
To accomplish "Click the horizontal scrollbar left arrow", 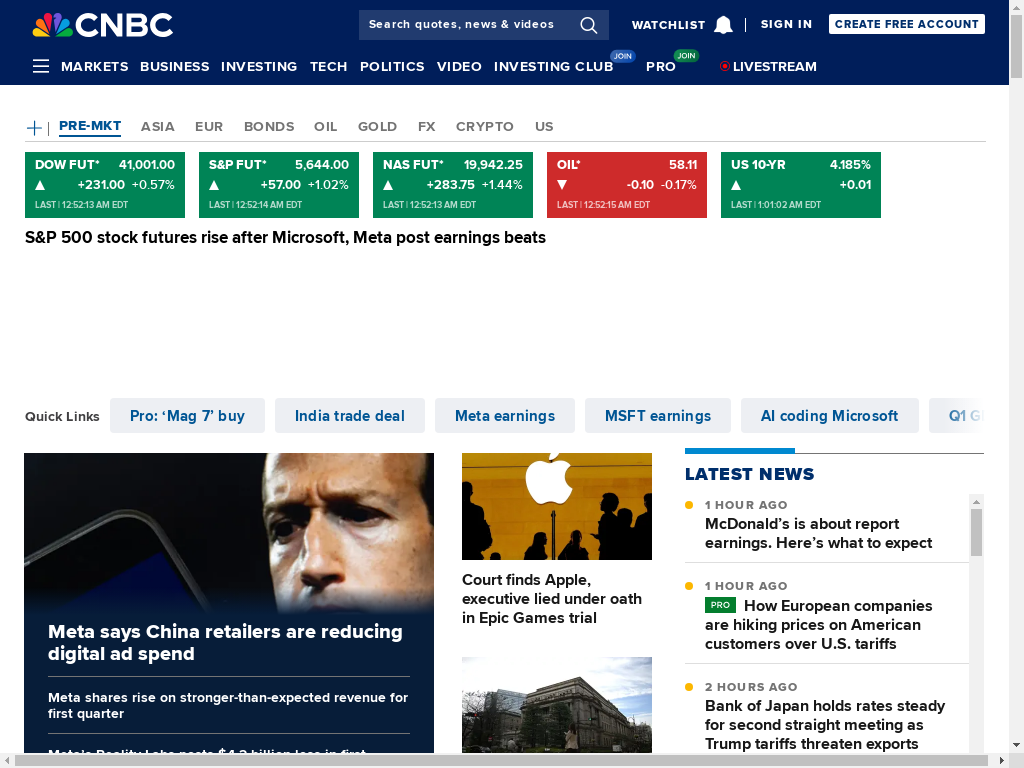I will tap(7, 761).
